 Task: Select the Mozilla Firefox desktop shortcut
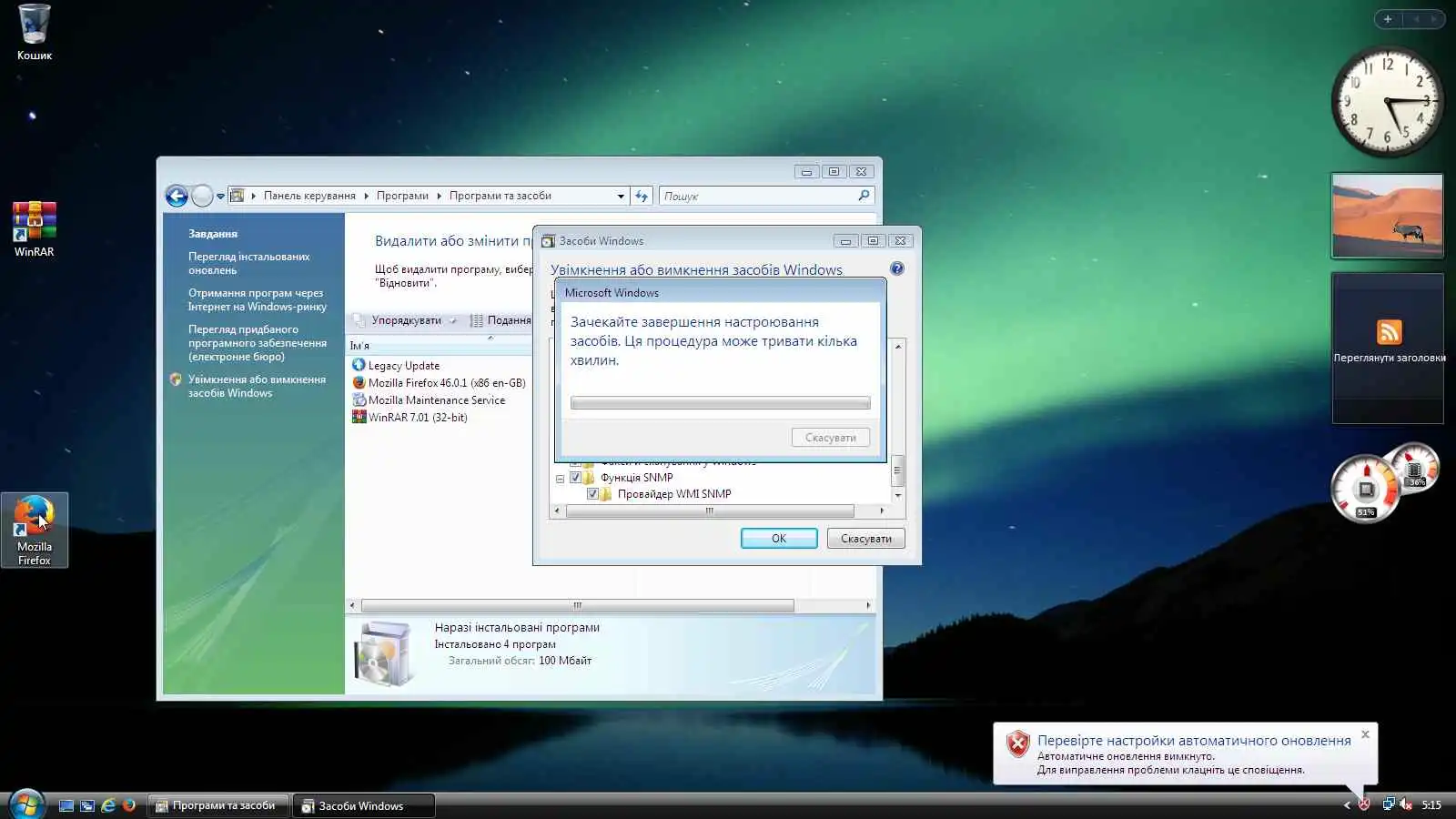(35, 531)
